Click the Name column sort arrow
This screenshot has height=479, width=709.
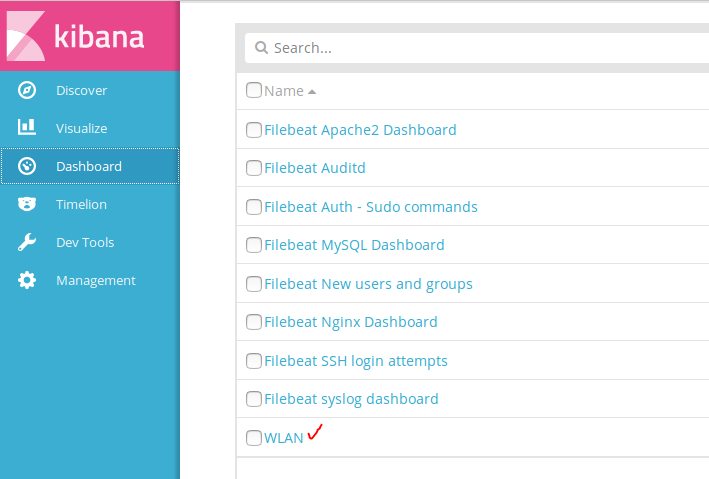[312, 92]
